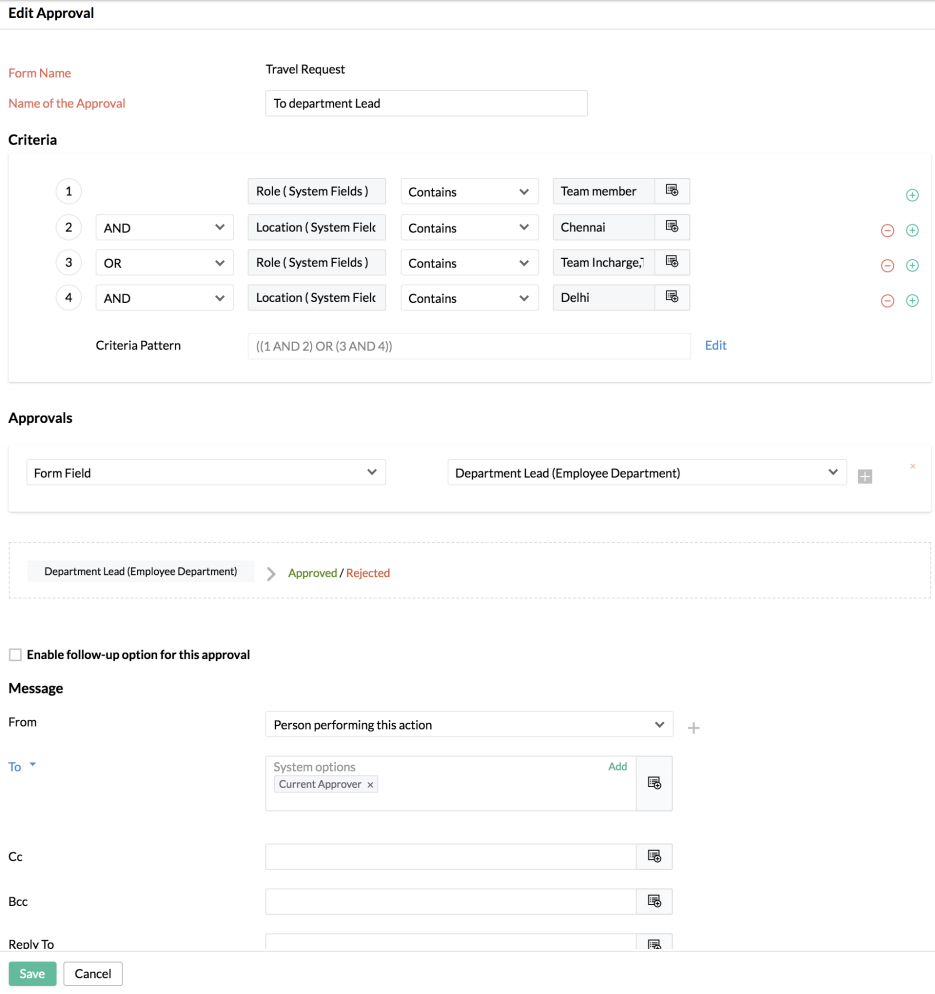
Task: Click the Save button
Action: click(32, 974)
